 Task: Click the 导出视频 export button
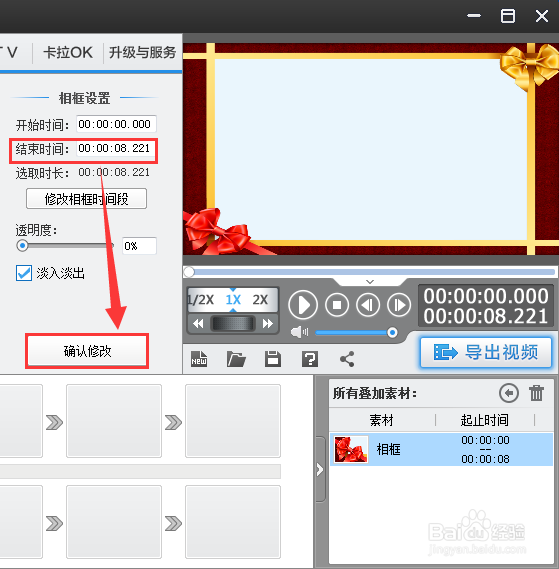[x=486, y=352]
